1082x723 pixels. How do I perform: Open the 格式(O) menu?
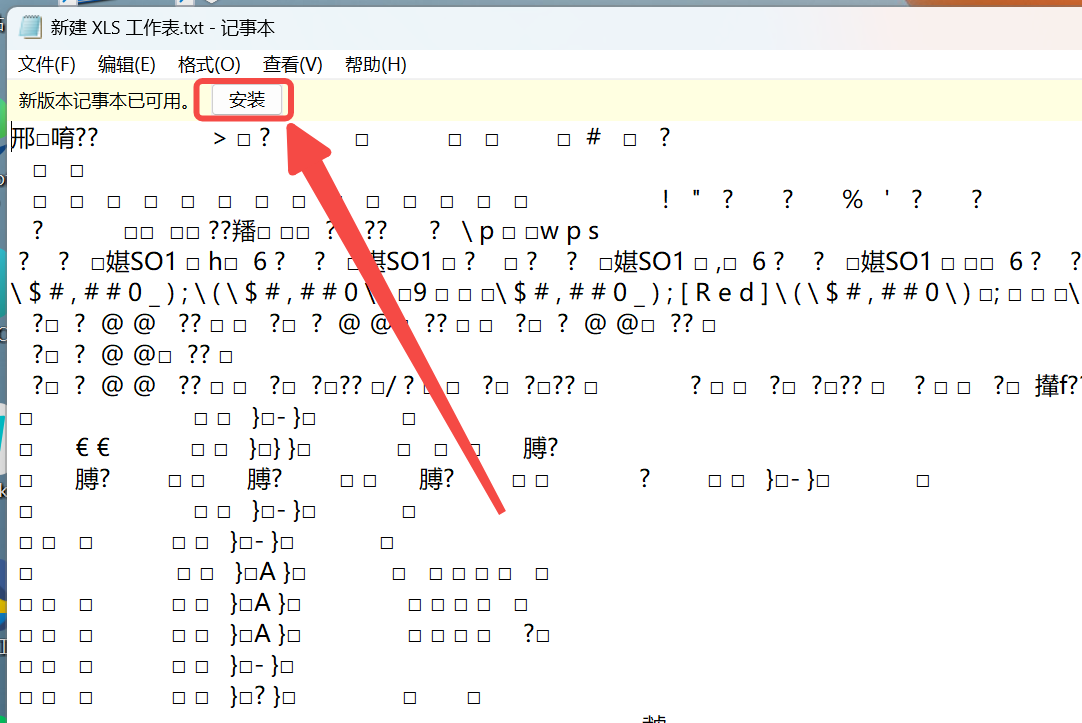(x=209, y=65)
